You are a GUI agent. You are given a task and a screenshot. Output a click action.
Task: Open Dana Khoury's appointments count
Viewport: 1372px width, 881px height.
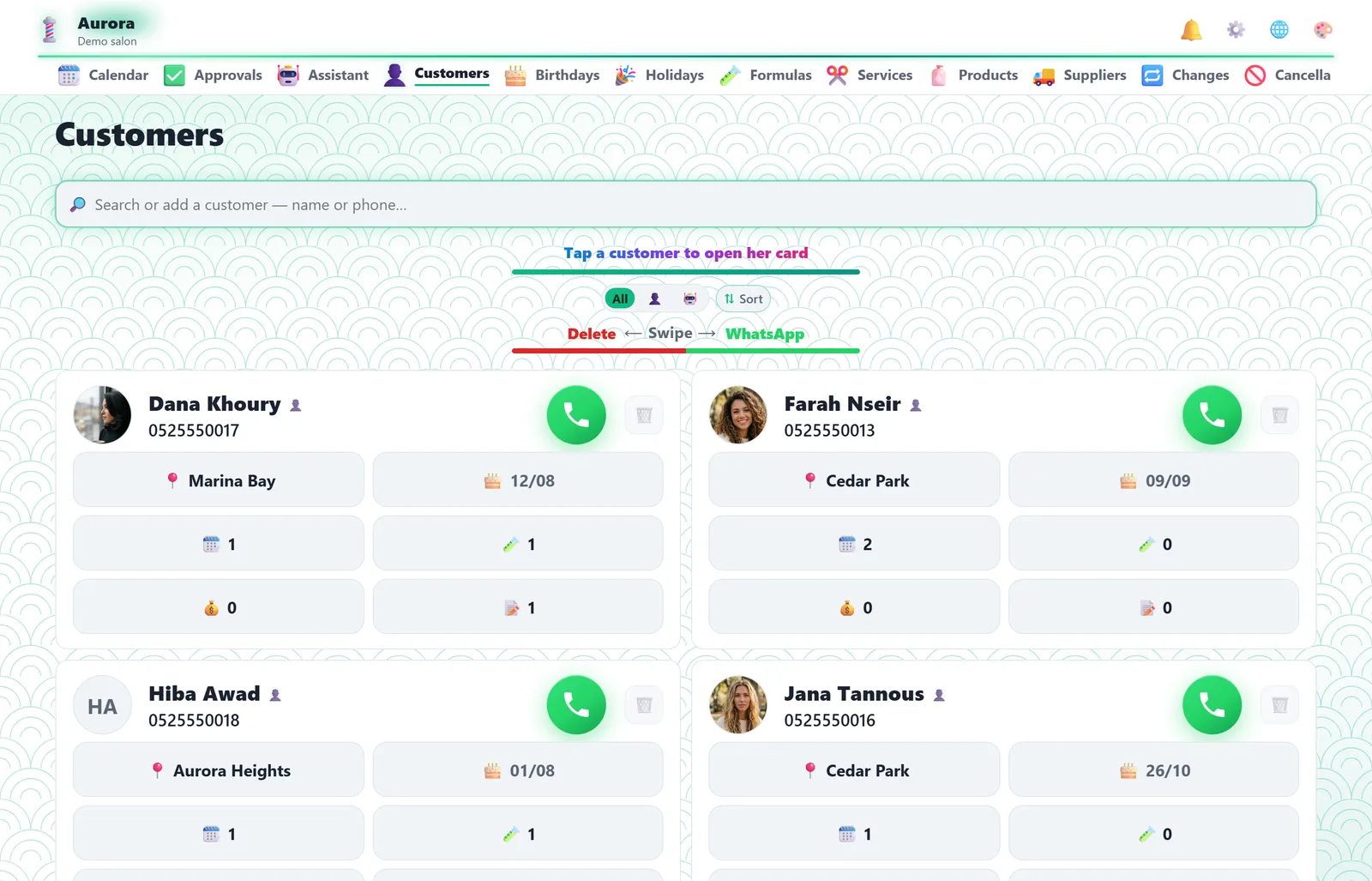219,544
